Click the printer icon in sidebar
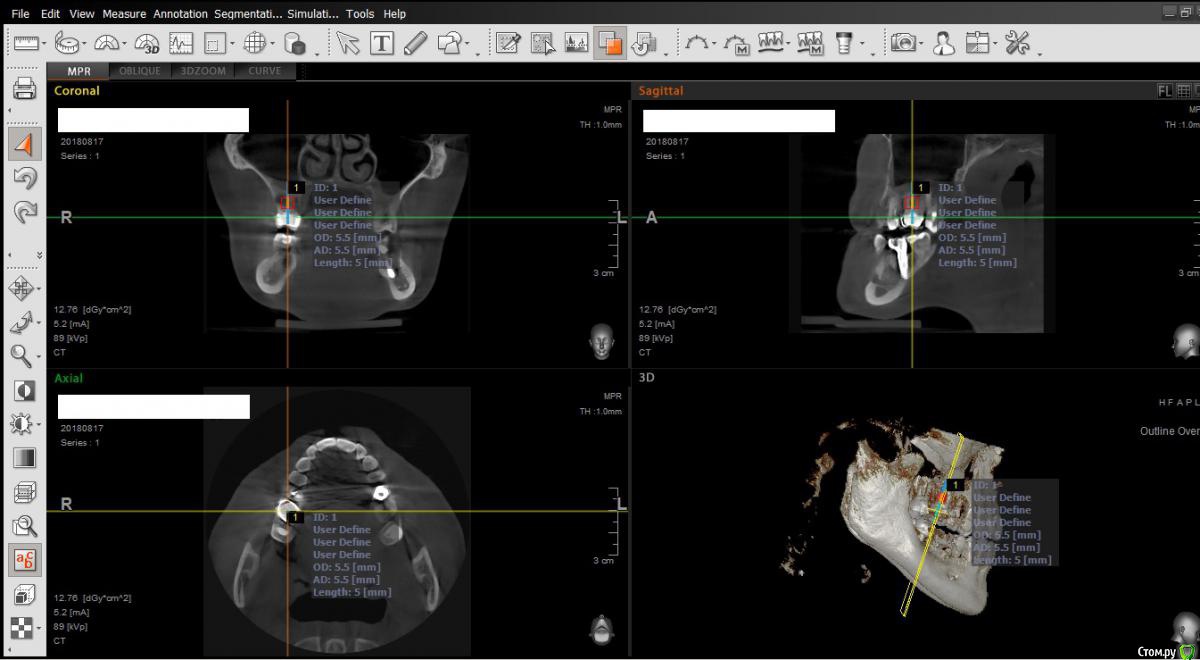Image resolution: width=1200 pixels, height=660 pixels. (24, 89)
